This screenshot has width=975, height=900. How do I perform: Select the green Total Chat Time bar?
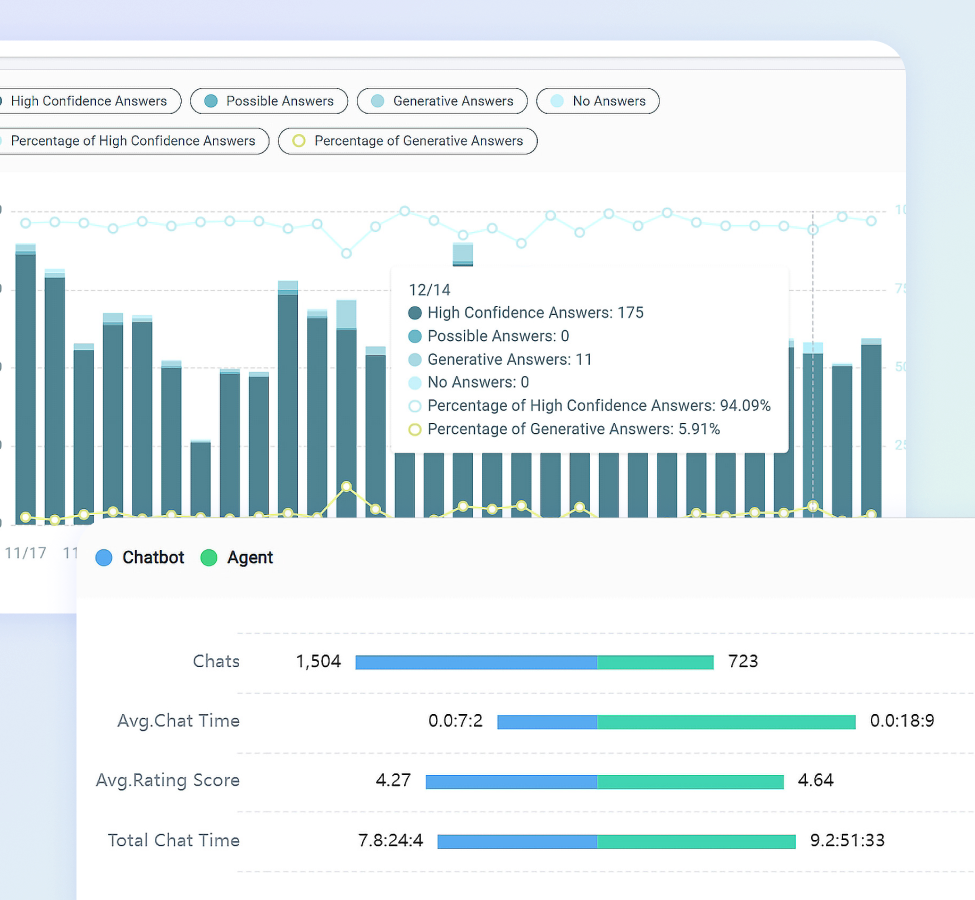click(x=696, y=842)
